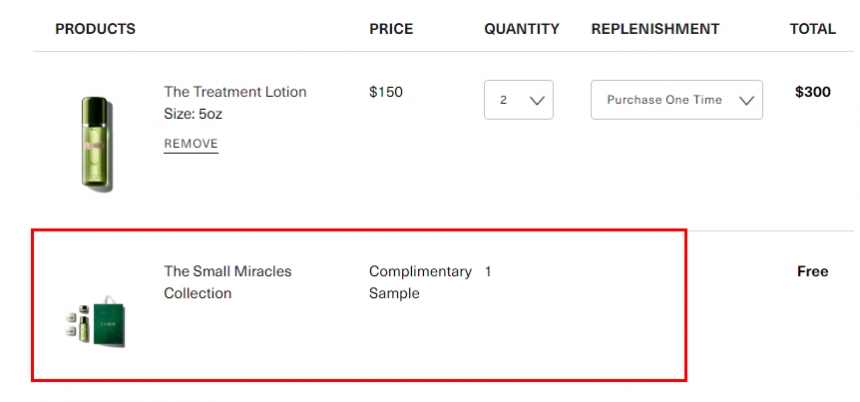Click the REPLENISHMENT column header

(655, 29)
